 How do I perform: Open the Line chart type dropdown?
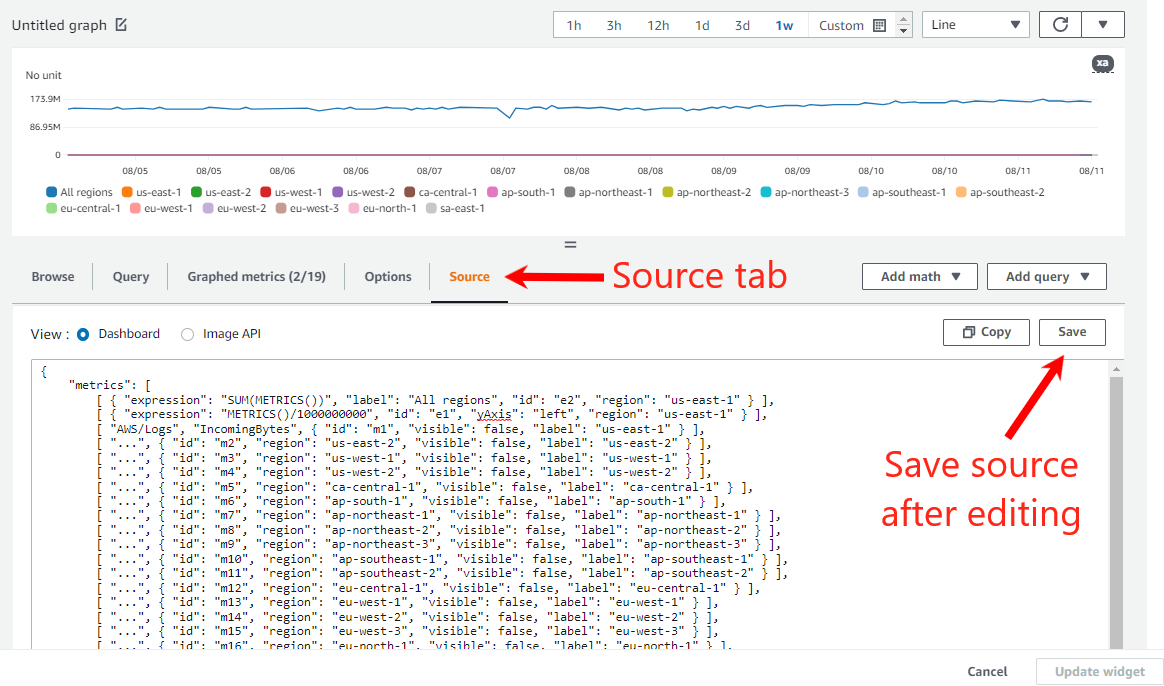point(975,24)
